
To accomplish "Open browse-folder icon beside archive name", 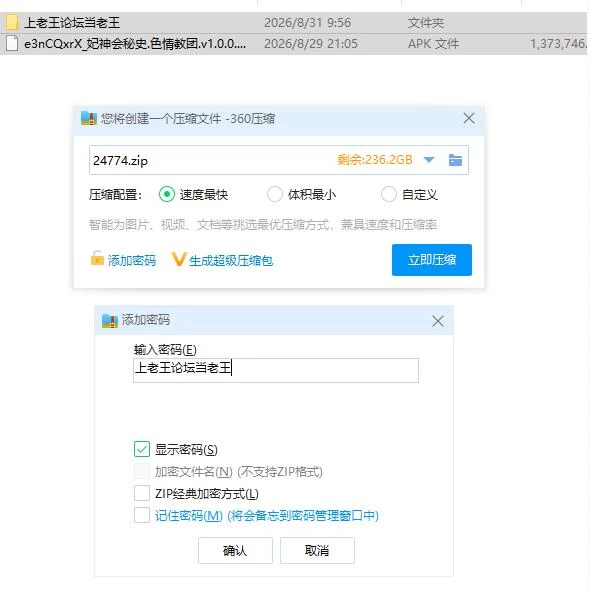I will click(455, 160).
